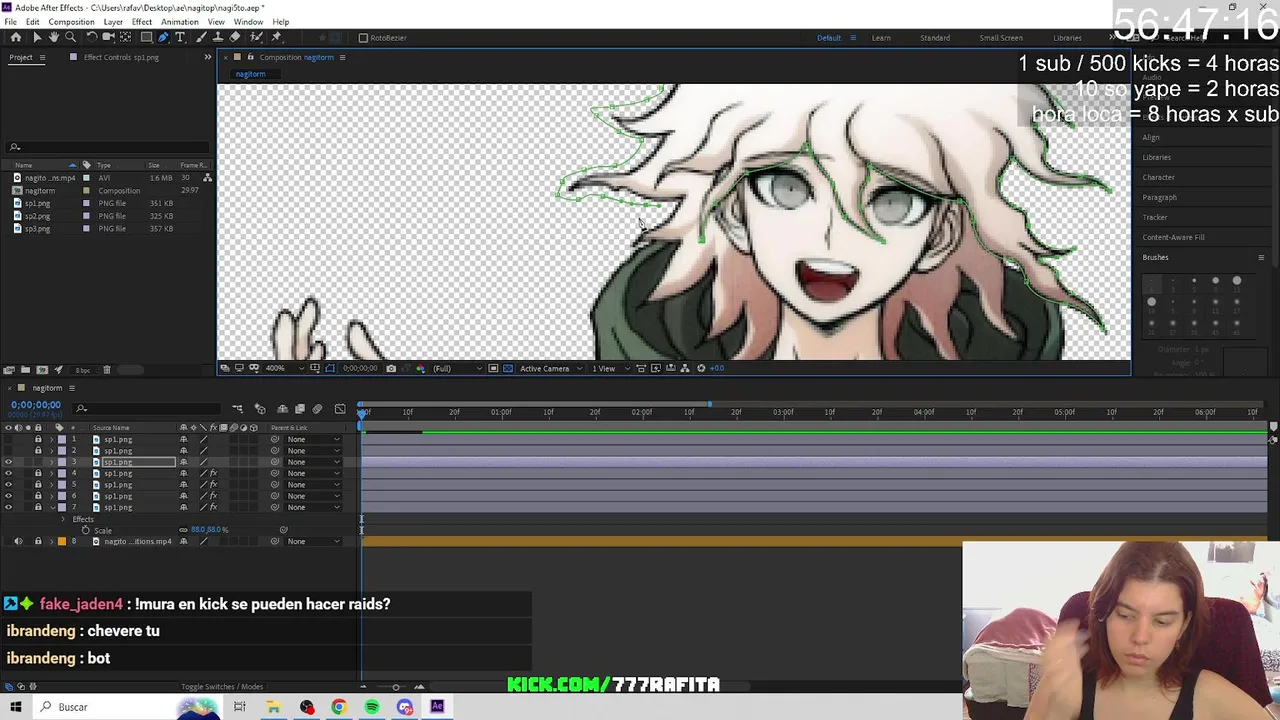Viewport: 1280px width, 720px height.
Task: Click the current time 0;00;00;00 display
Action: pyautogui.click(x=36, y=405)
